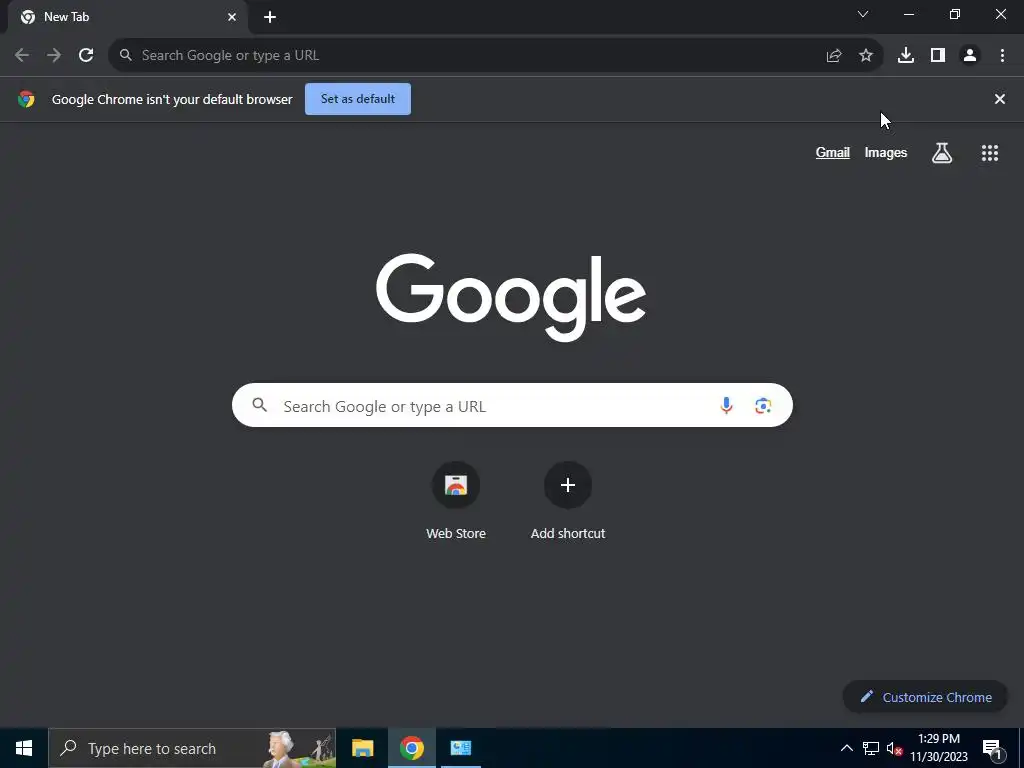Click the Google logo
Viewport: 1024px width, 768px height.
[x=511, y=297]
